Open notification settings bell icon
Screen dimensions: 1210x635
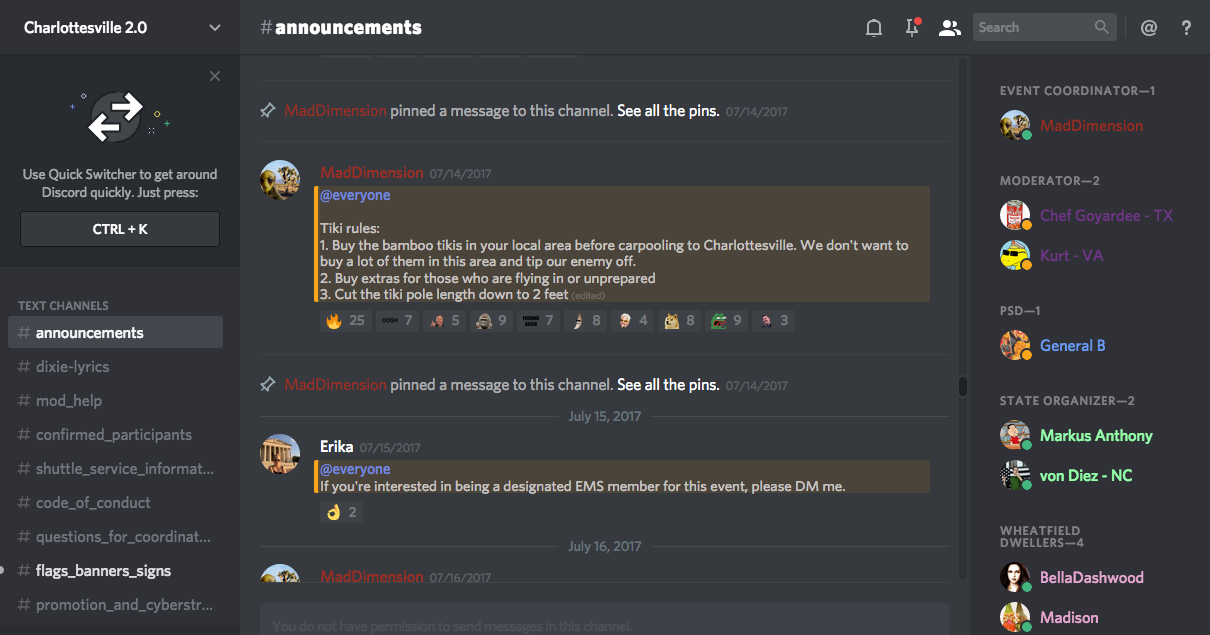(874, 28)
